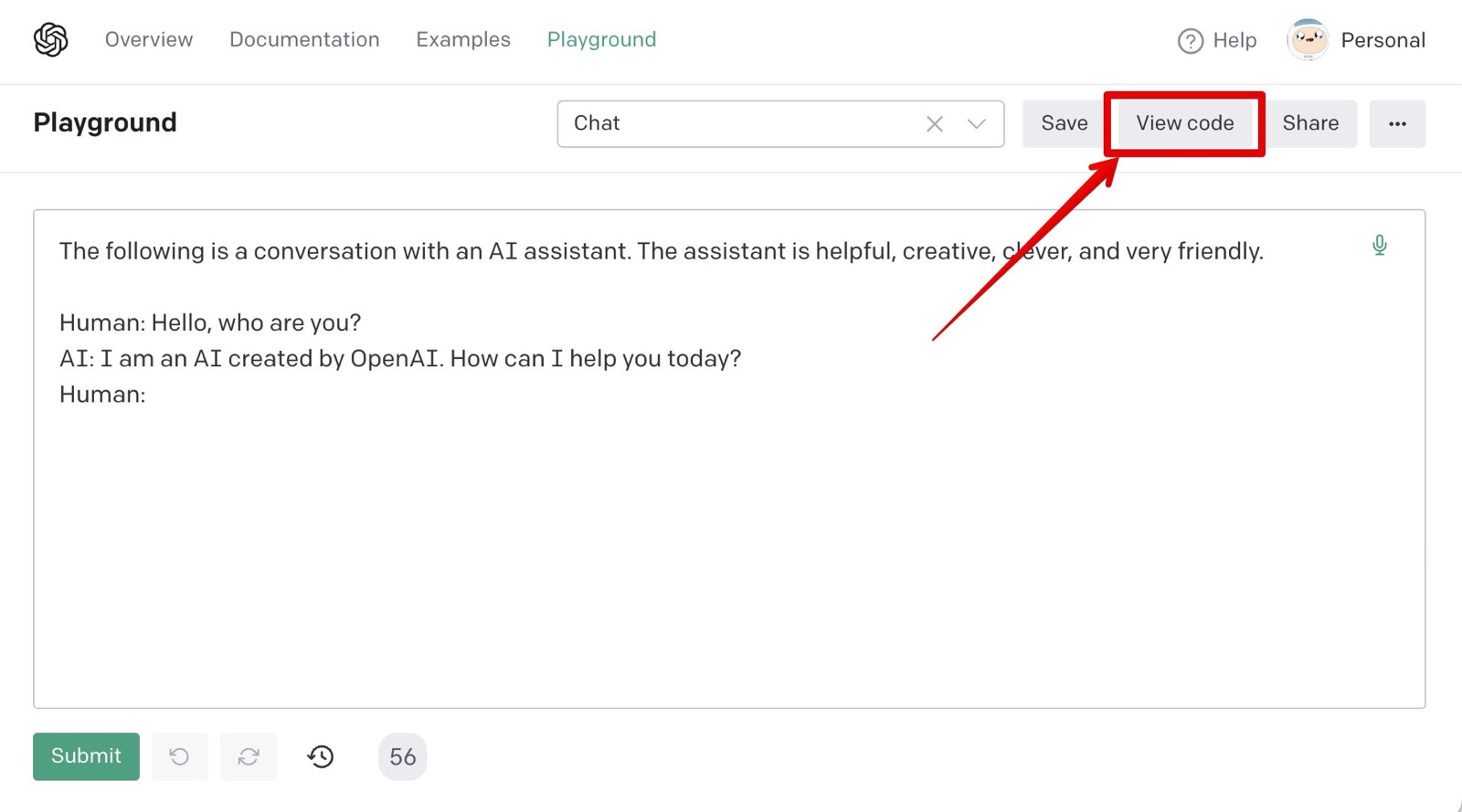1462x812 pixels.
Task: Click the text "Human: Hello, who are you?"
Action: 210,322
